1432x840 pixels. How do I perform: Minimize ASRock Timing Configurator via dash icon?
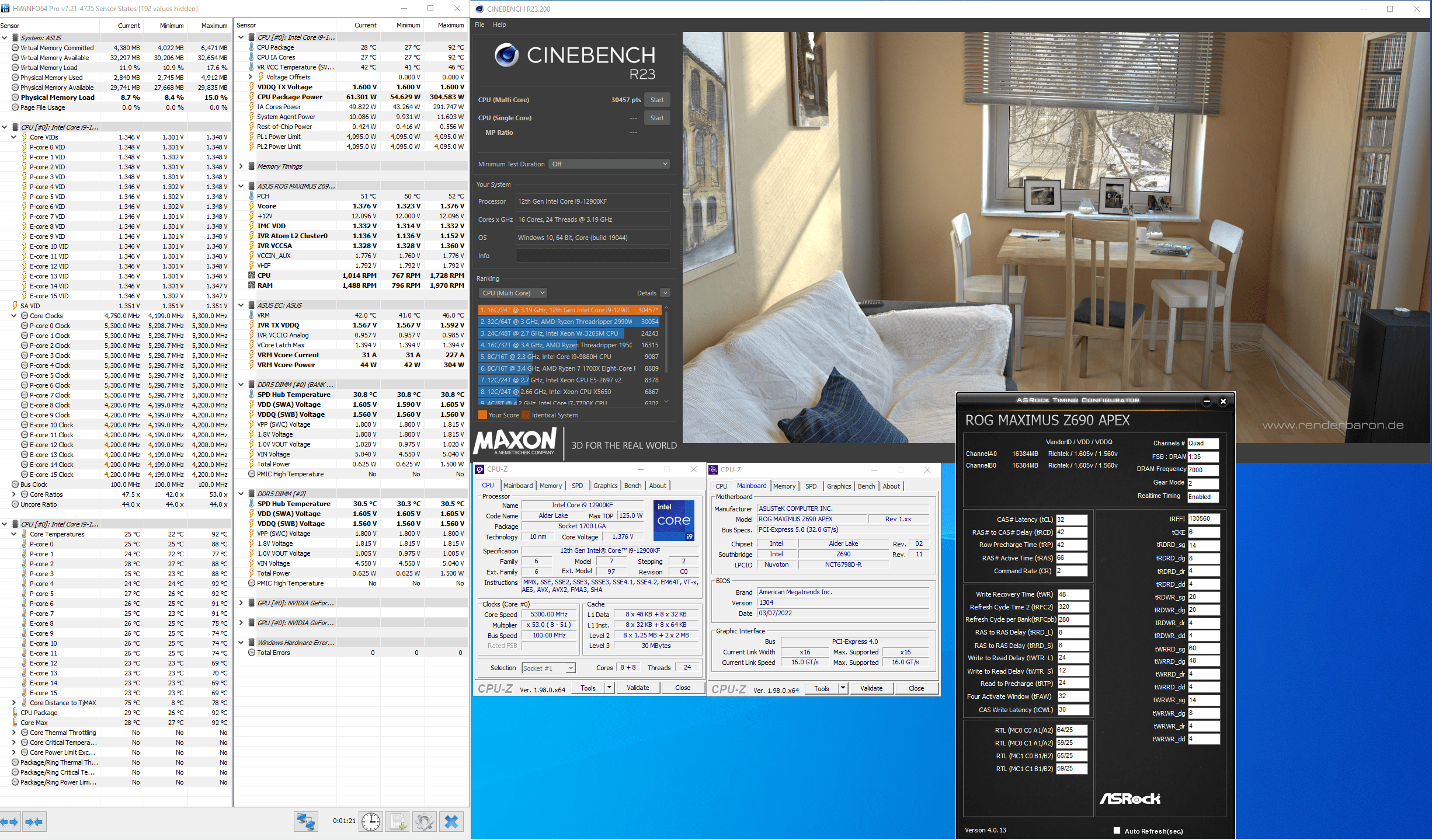pyautogui.click(x=1207, y=401)
